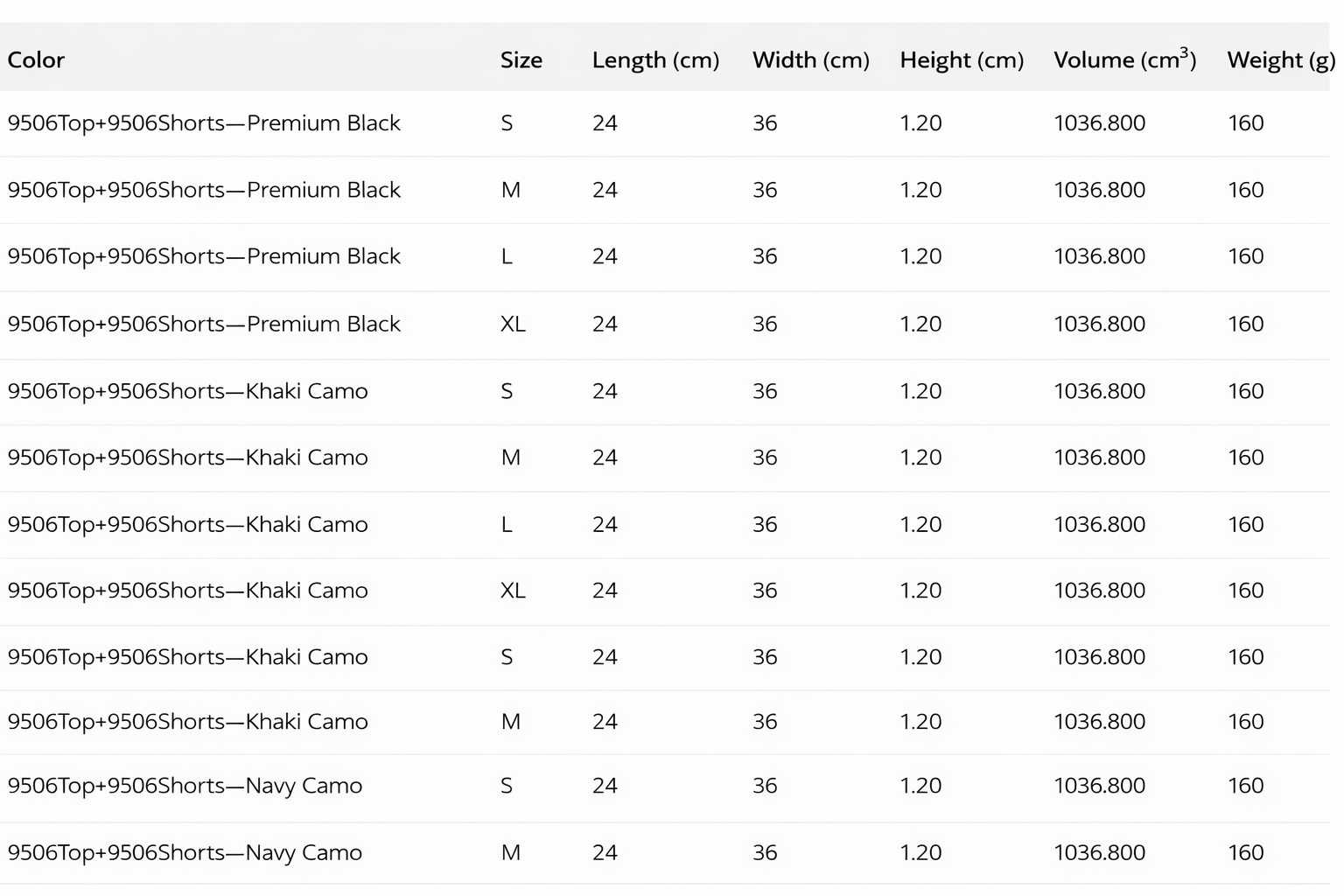Select color name in Khaki Camo size L row
The image size is (1344, 896).
(x=187, y=525)
